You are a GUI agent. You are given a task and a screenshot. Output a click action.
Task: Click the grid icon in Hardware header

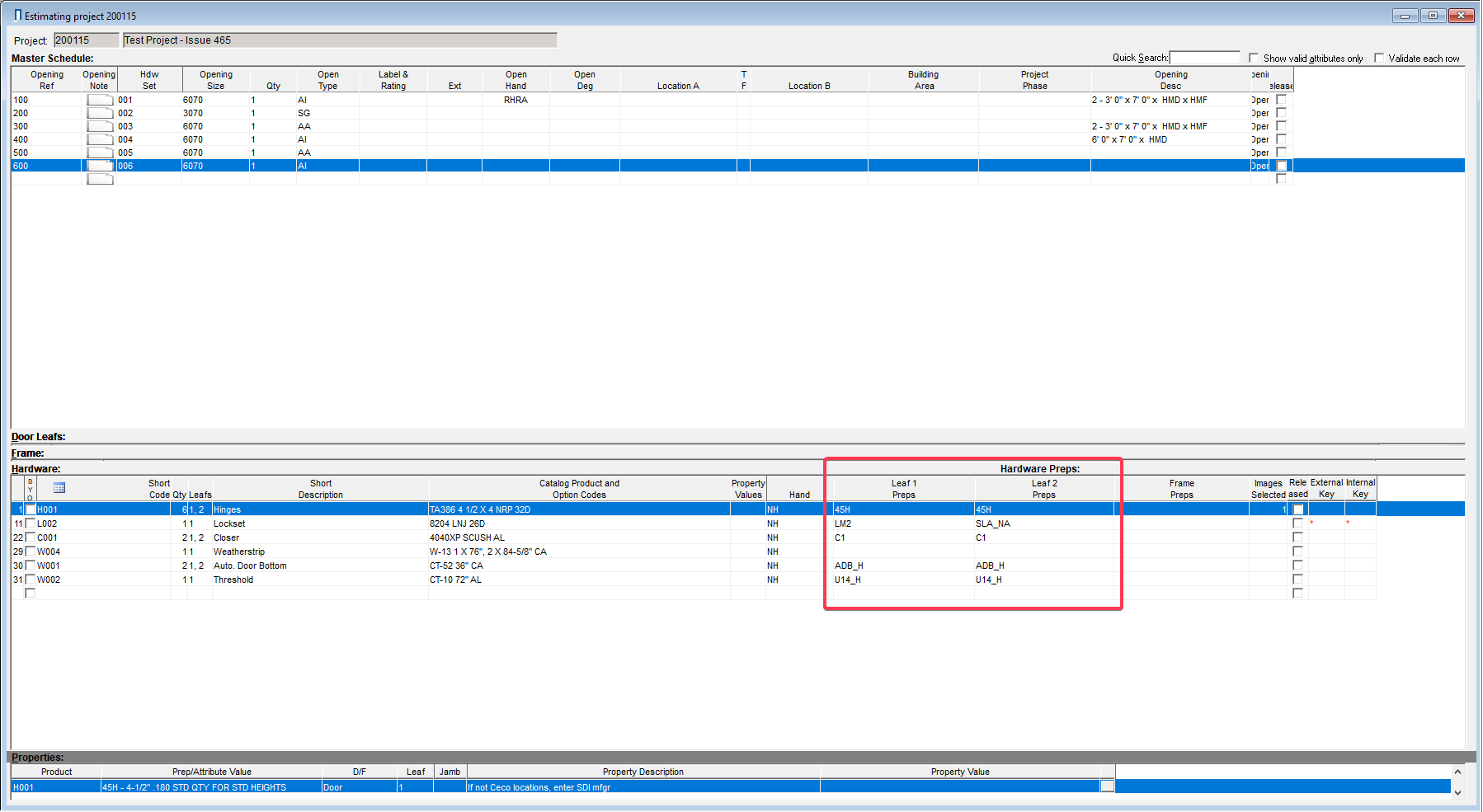(x=59, y=487)
